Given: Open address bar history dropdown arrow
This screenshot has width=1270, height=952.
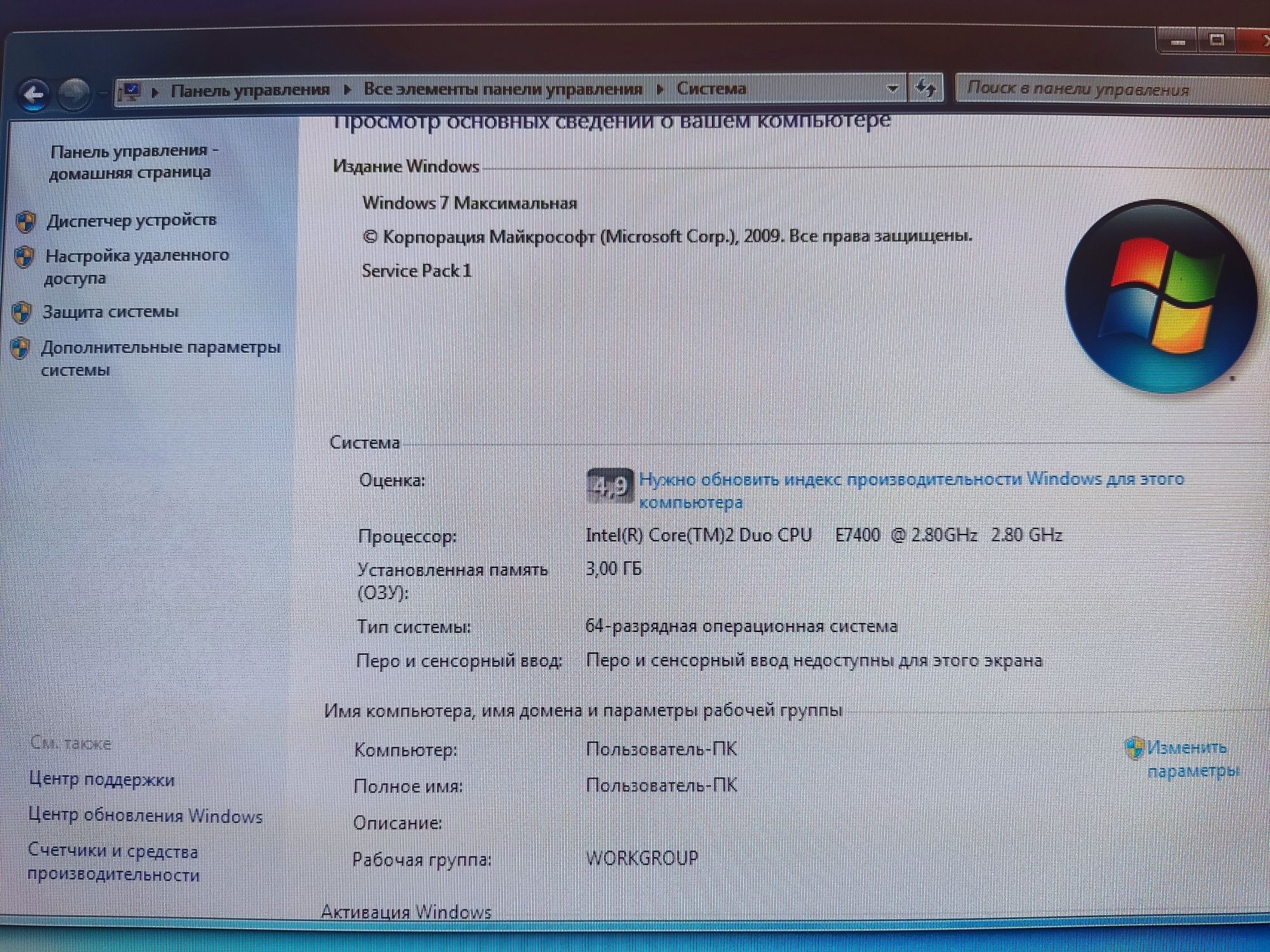Looking at the screenshot, I should pyautogui.click(x=892, y=89).
